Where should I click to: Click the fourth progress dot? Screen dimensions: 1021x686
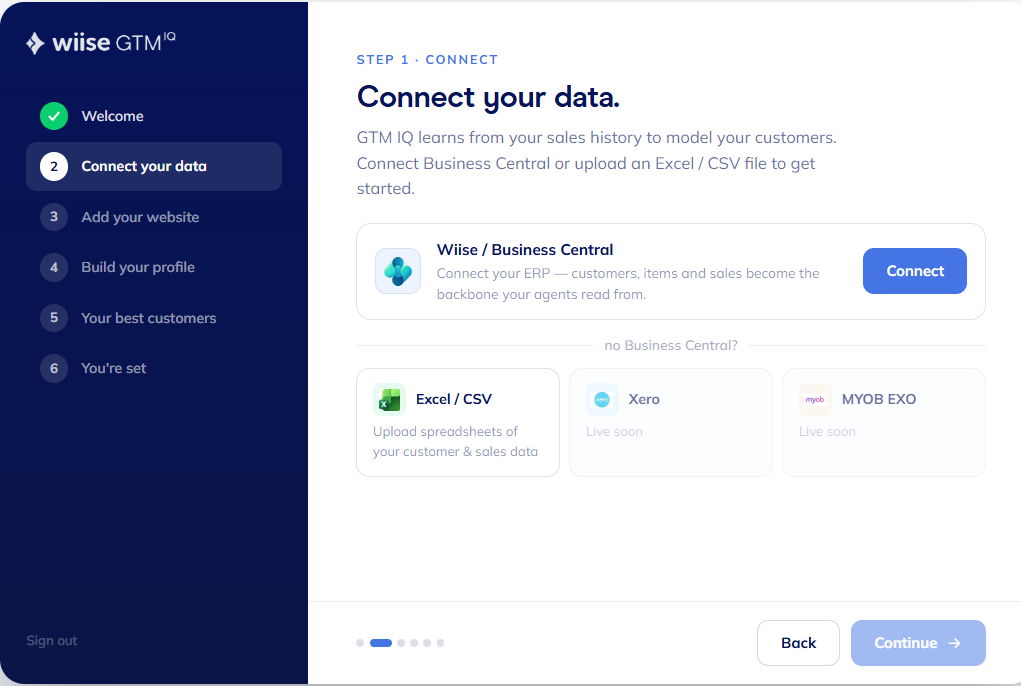point(414,643)
